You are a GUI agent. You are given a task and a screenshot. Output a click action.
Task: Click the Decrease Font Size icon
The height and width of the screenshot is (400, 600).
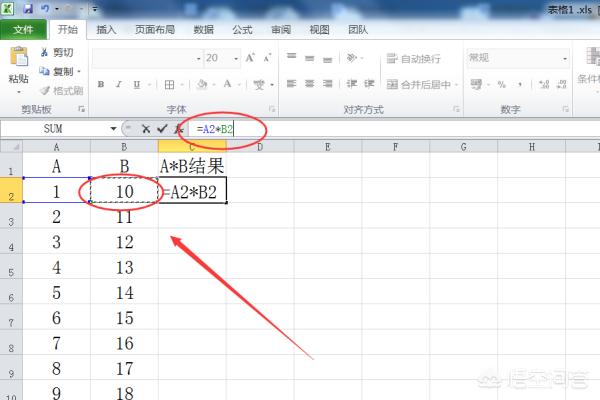pyautogui.click(x=267, y=58)
